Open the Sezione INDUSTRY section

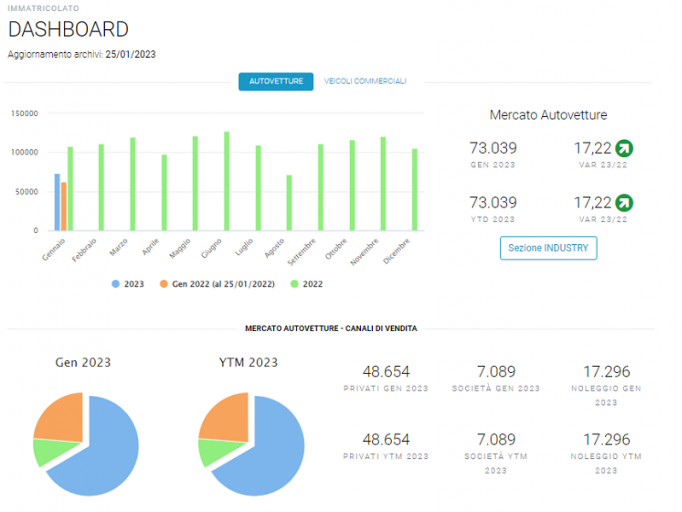tap(548, 248)
